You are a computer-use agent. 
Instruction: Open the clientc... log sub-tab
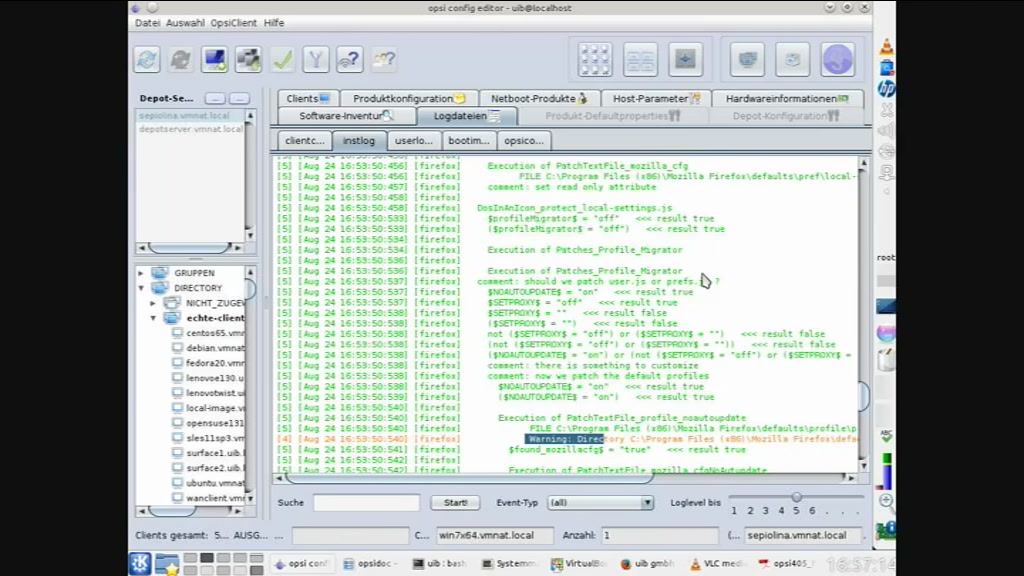point(304,140)
